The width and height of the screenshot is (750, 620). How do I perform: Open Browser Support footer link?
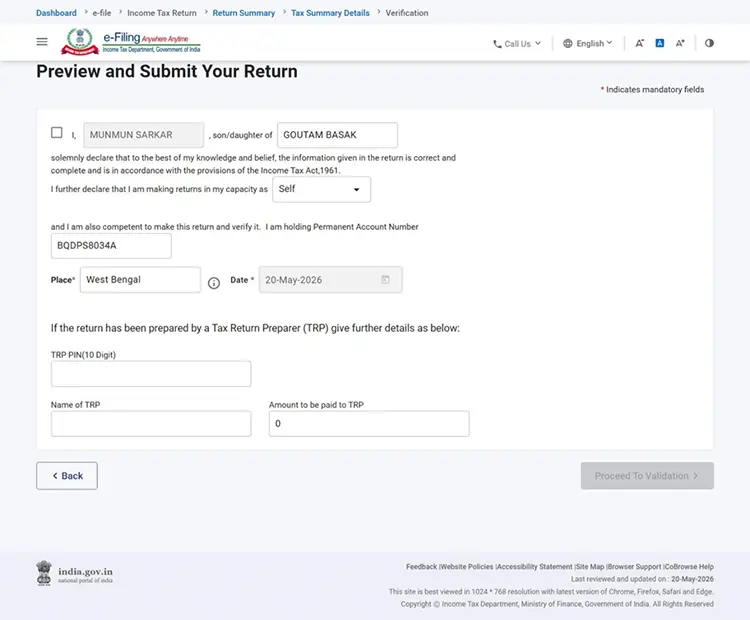[635, 566]
